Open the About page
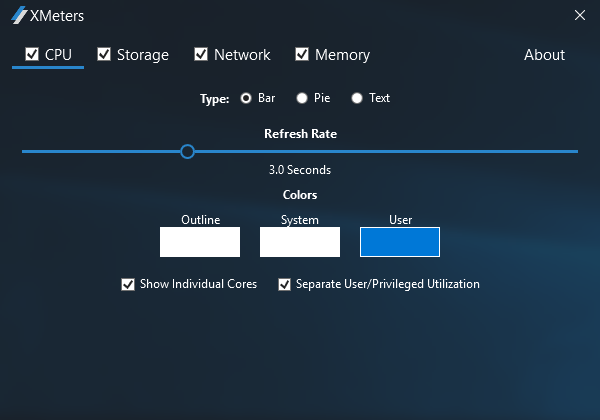600x420 pixels. coord(544,55)
